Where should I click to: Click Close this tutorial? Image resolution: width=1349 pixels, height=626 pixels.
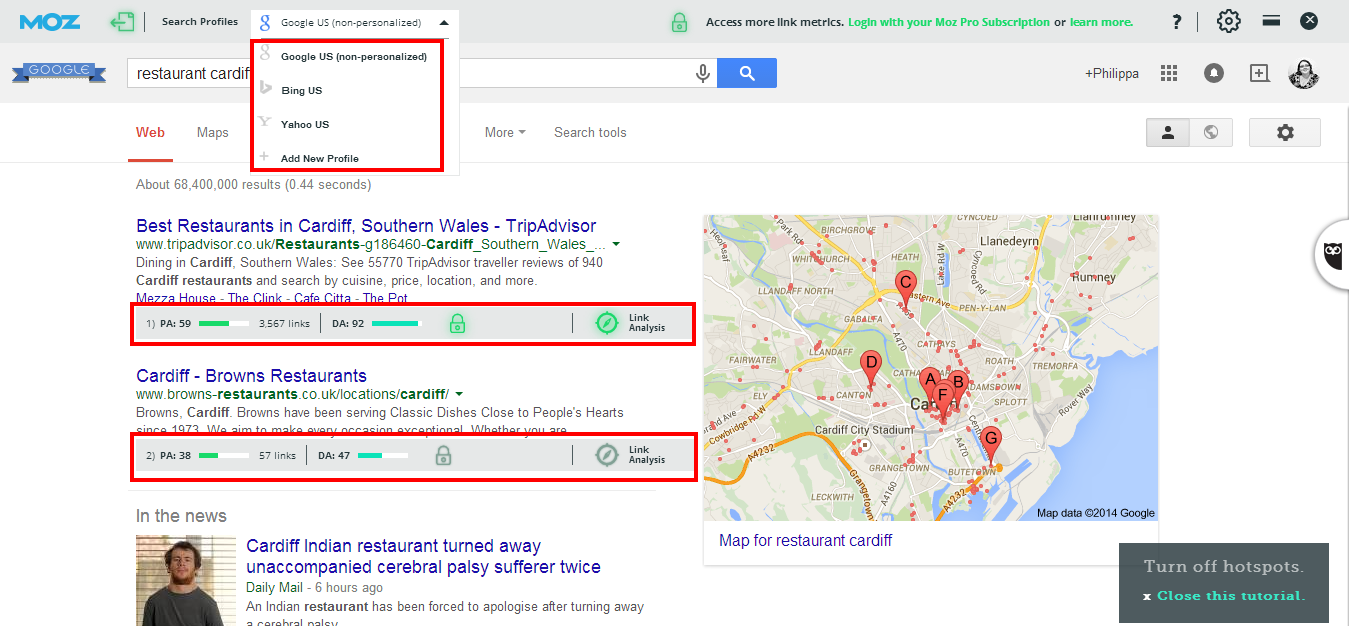coord(1230,596)
